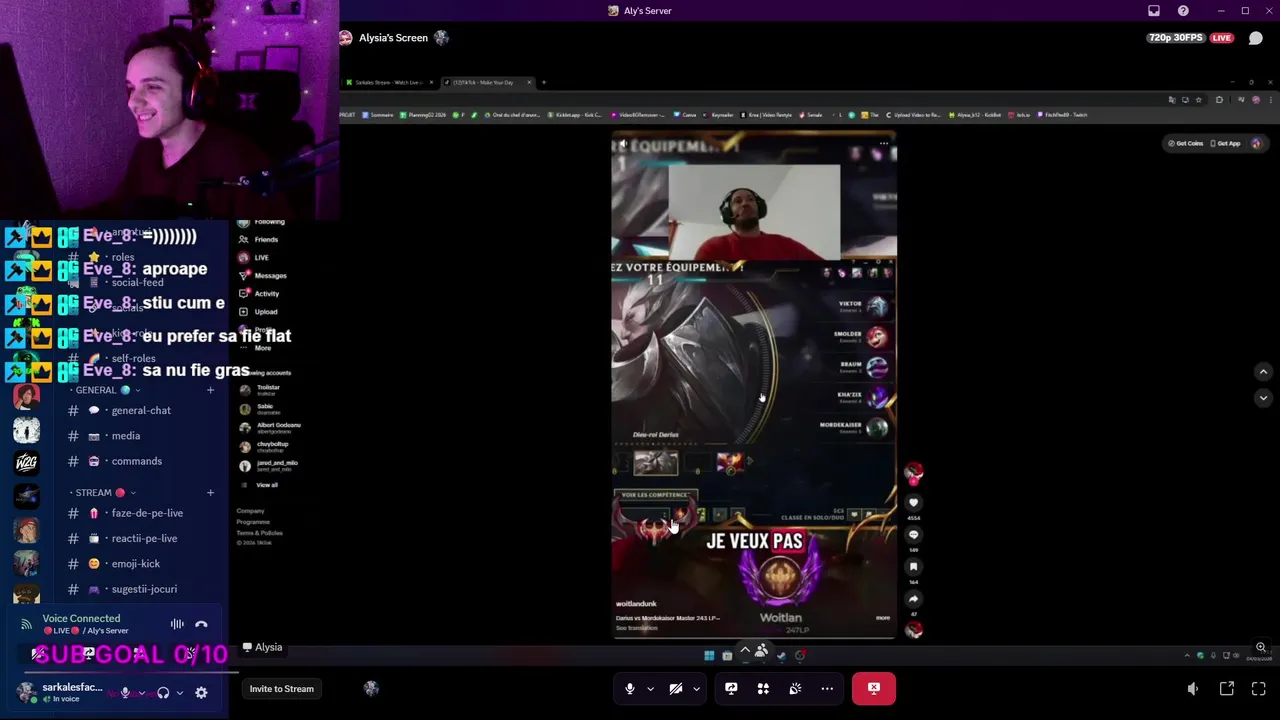Show chat via speech bubble icon top right
The width and height of the screenshot is (1280, 720).
[1256, 38]
